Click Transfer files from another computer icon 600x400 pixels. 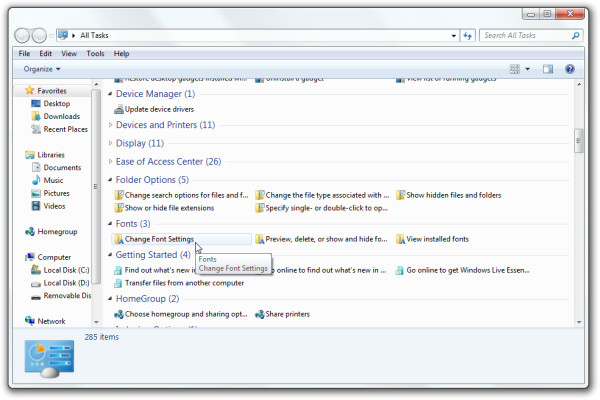(119, 283)
